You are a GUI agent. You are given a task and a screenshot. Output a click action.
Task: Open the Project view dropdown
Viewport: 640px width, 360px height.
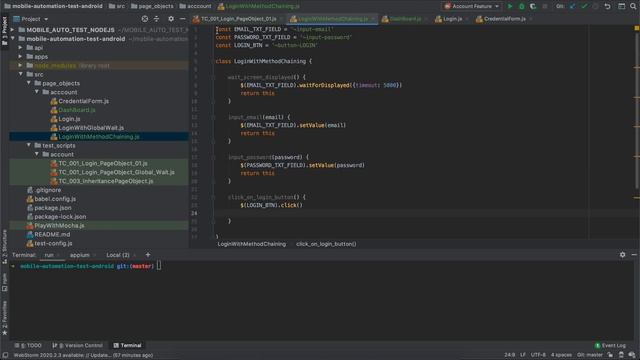tap(31, 19)
